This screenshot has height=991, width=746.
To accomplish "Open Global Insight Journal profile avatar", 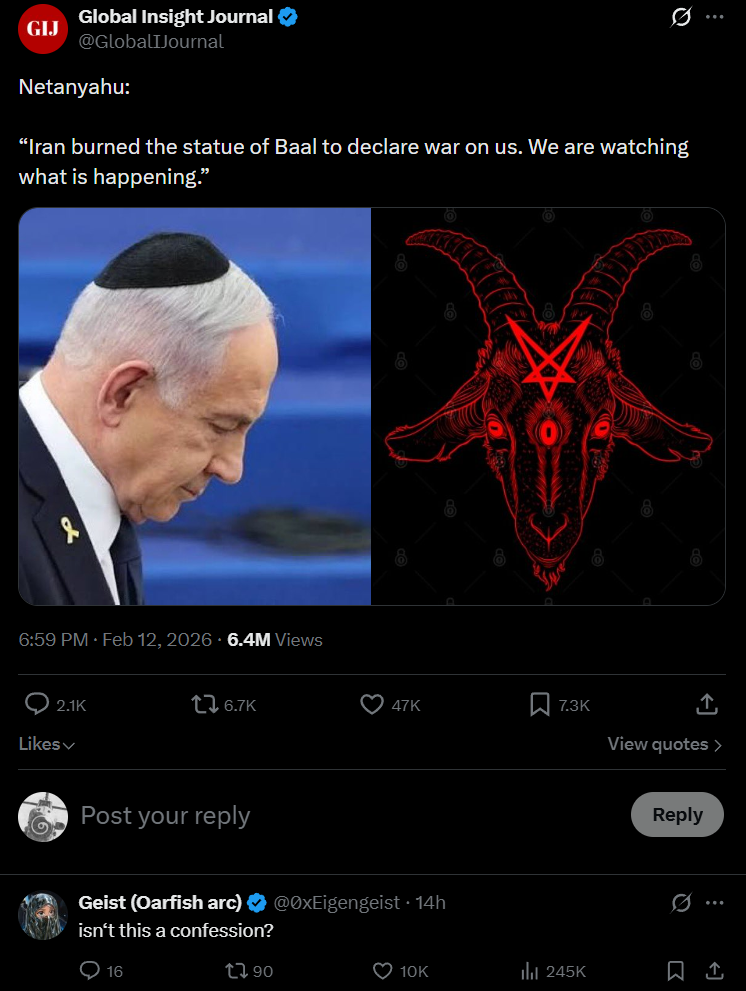I will pos(42,28).
